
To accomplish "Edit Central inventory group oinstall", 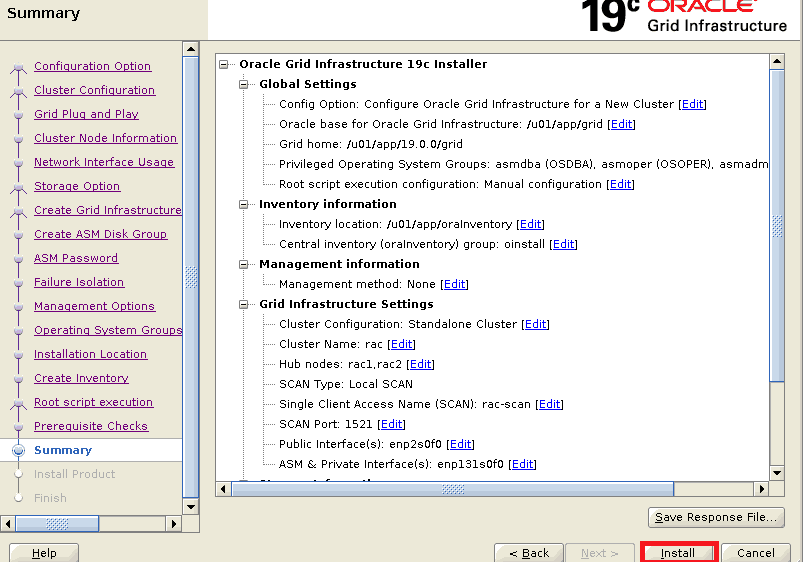I will point(563,244).
